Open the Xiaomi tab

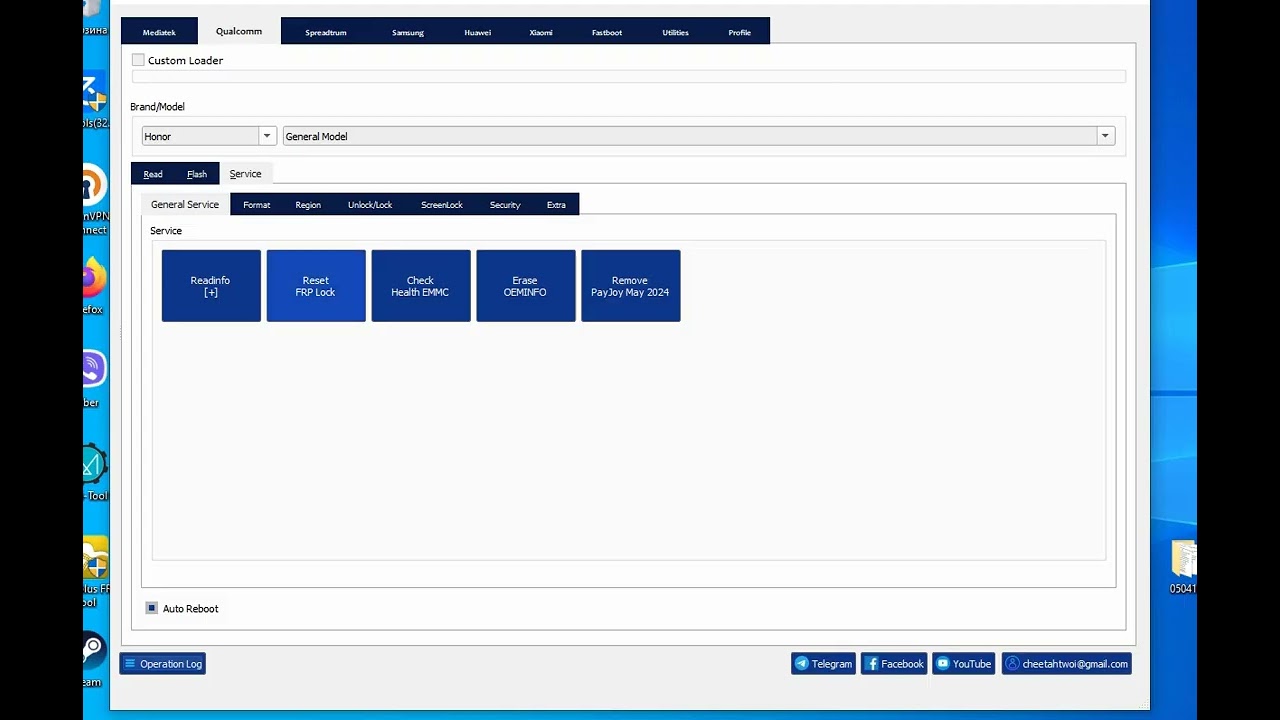[x=541, y=32]
